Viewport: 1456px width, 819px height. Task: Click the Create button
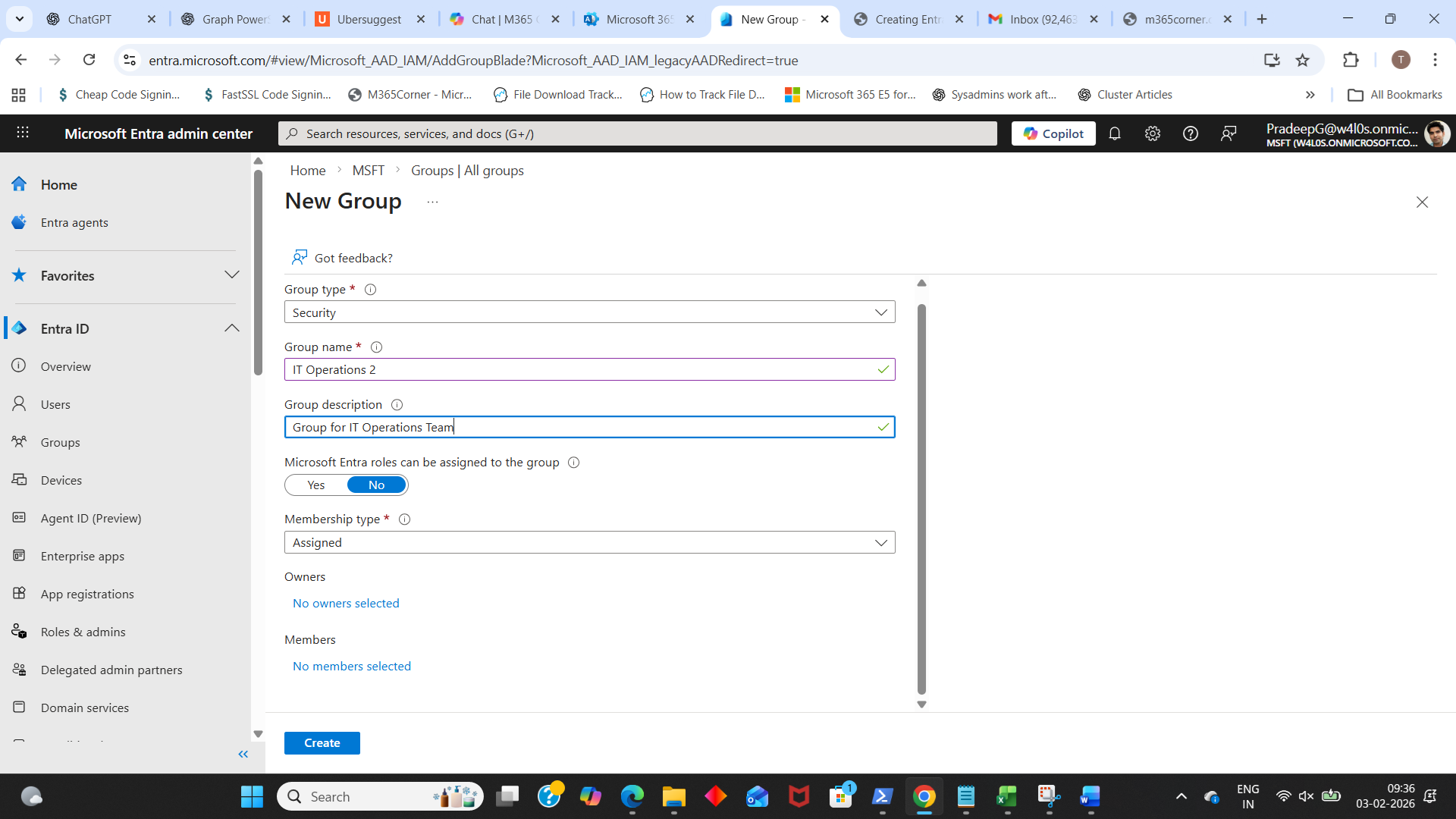point(322,743)
